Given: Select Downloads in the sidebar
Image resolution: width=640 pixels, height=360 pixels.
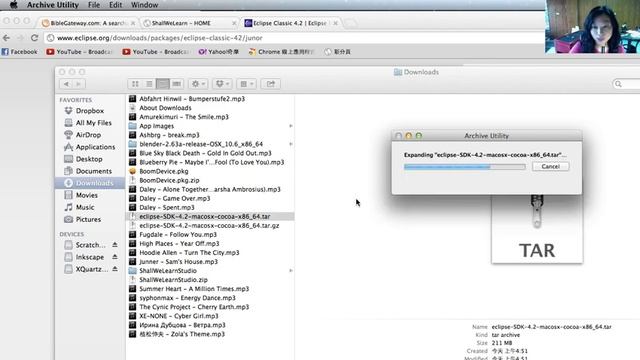Looking at the screenshot, I should point(89,183).
